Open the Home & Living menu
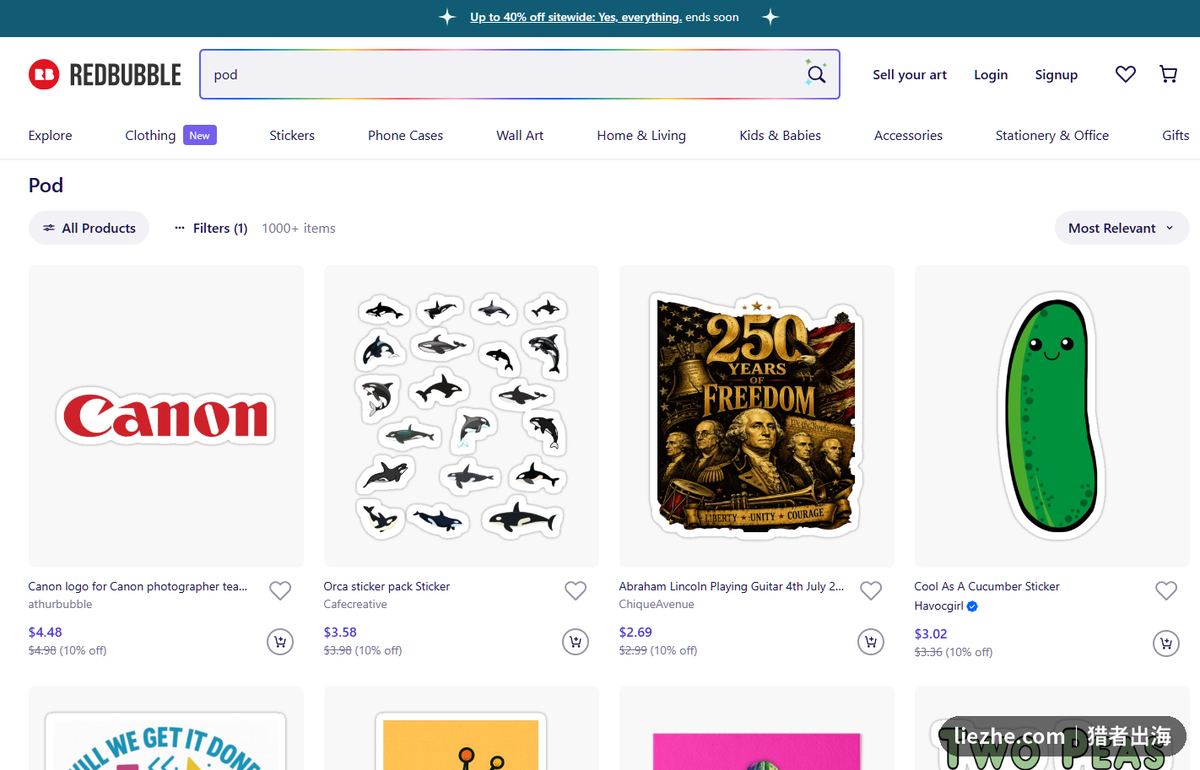 click(641, 135)
